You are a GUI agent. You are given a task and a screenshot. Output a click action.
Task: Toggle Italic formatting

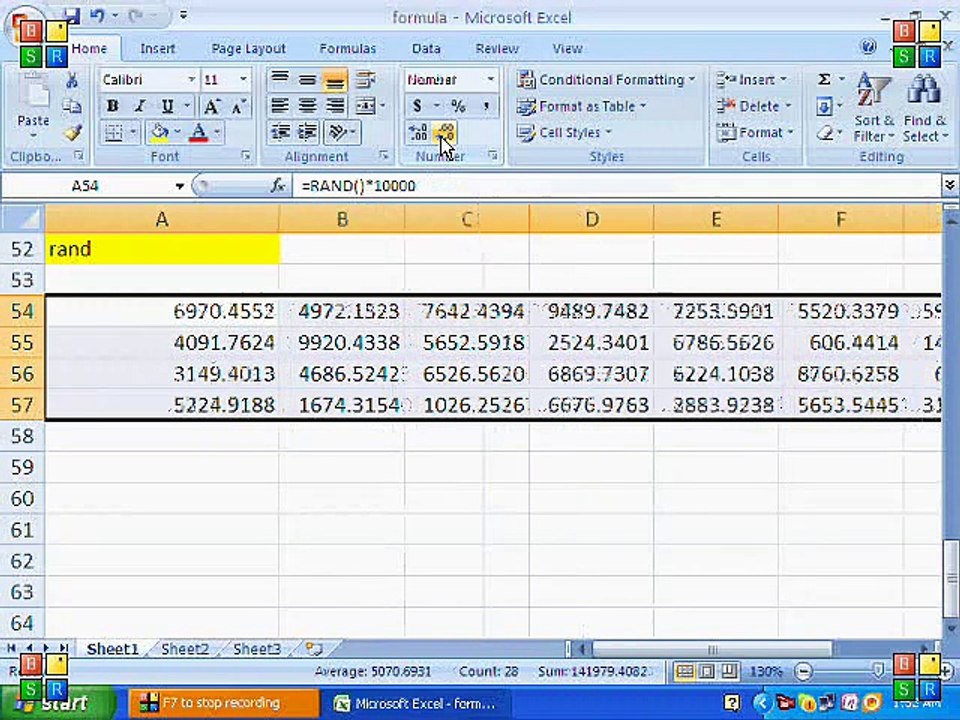pyautogui.click(x=140, y=106)
